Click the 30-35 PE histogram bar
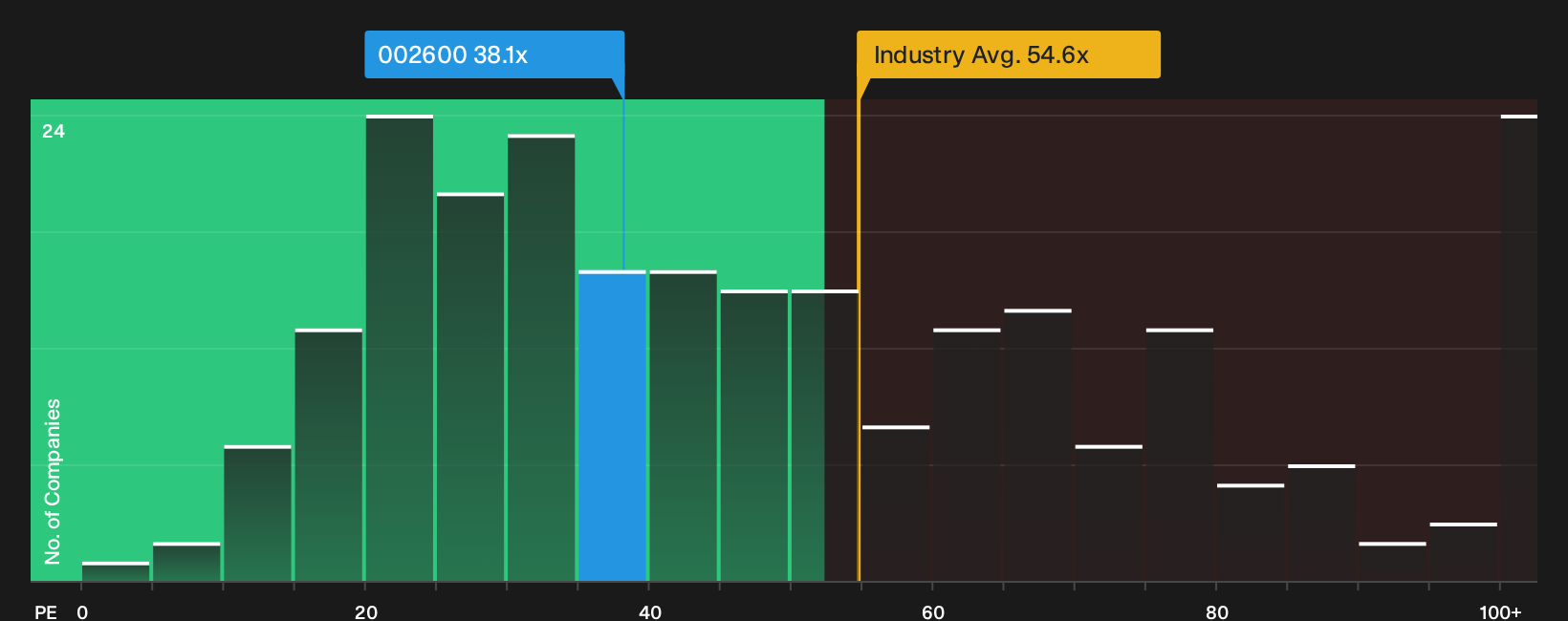 click(541, 358)
